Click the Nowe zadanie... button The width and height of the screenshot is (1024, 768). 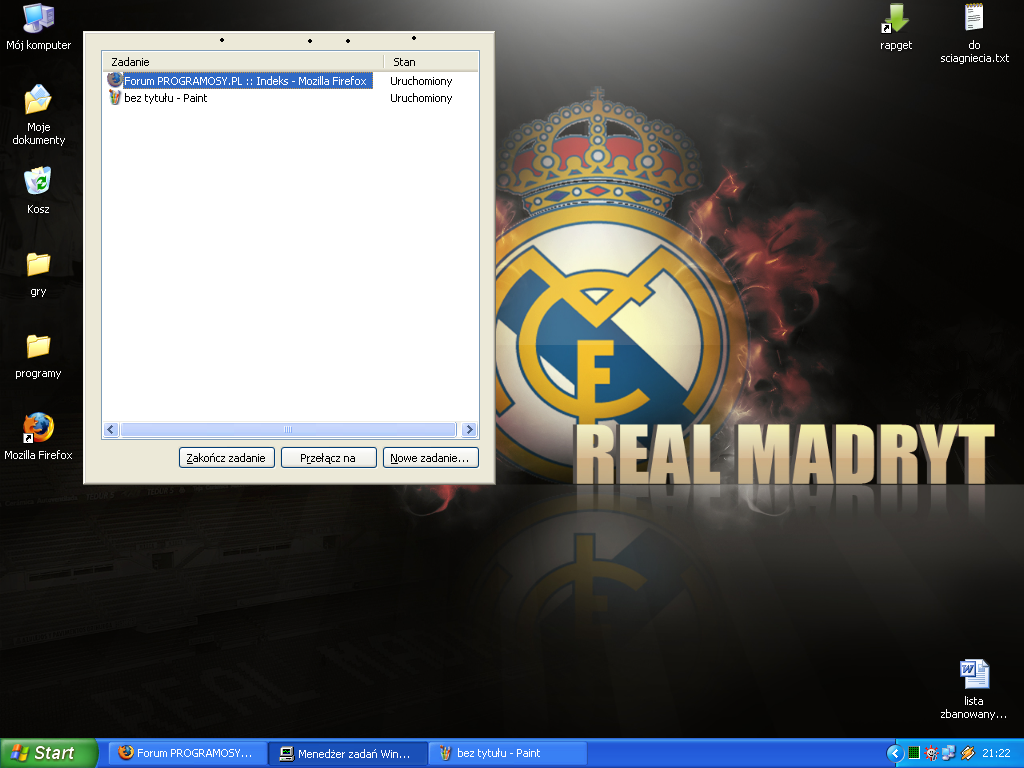coord(430,458)
